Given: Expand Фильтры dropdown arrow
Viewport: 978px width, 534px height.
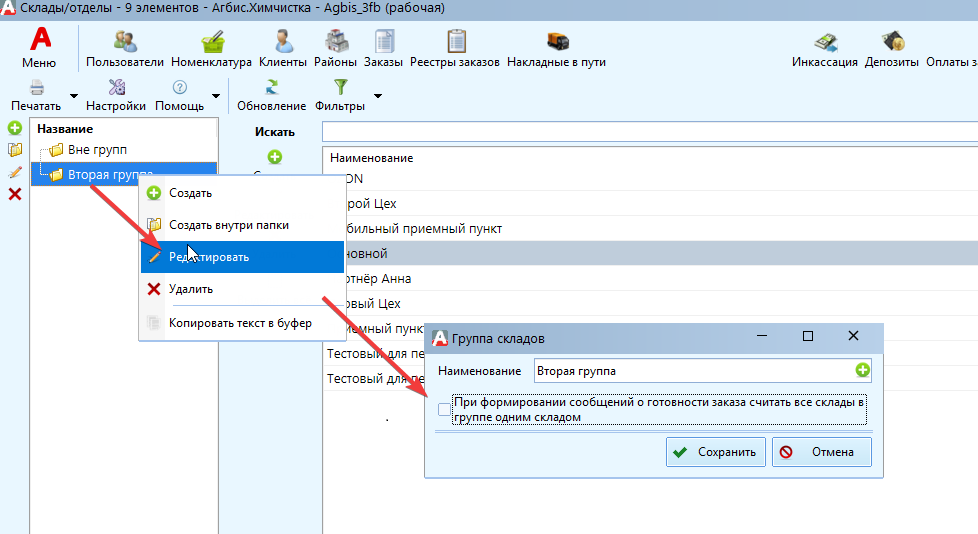Looking at the screenshot, I should 377,96.
